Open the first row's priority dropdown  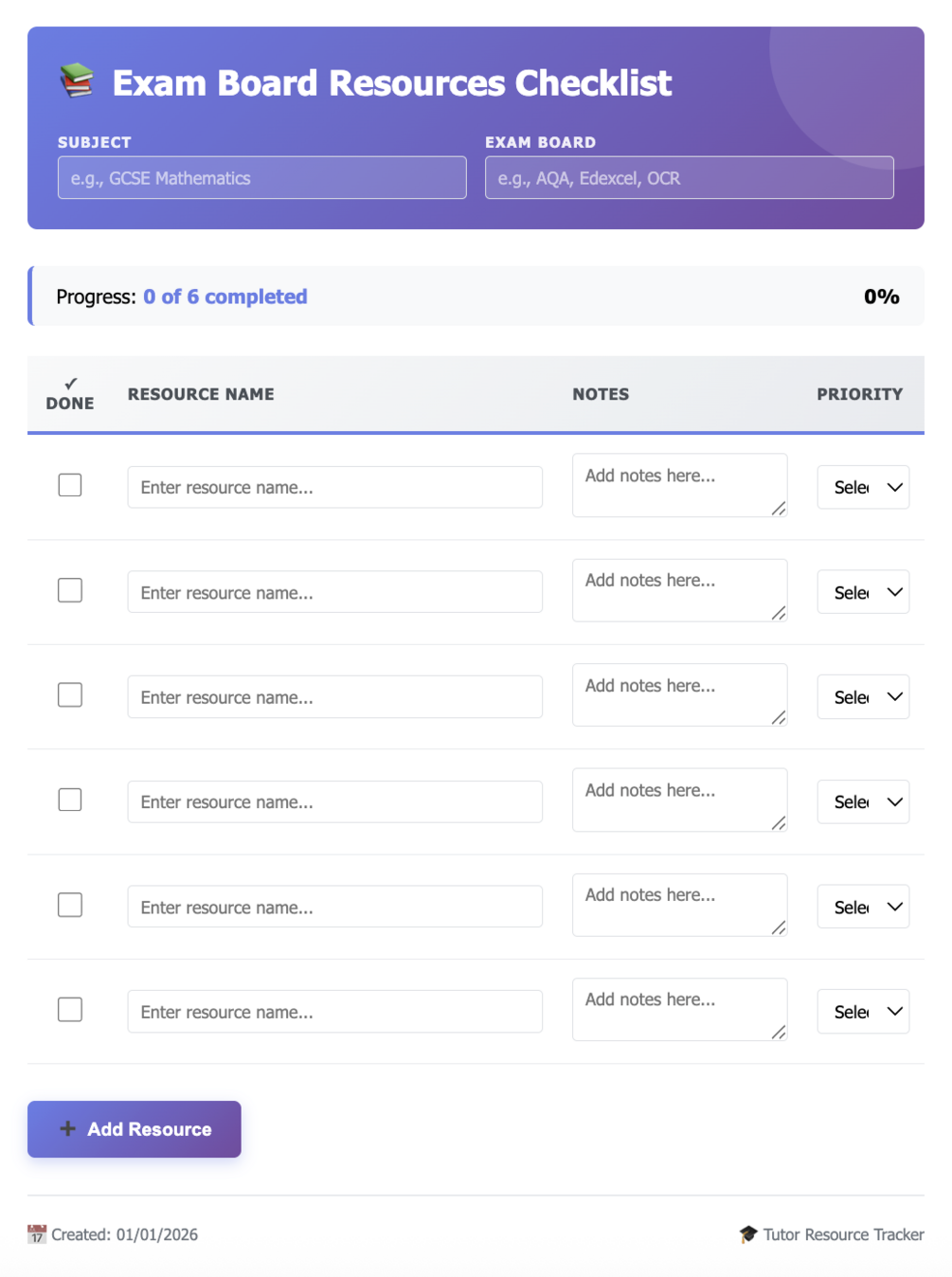(x=863, y=487)
